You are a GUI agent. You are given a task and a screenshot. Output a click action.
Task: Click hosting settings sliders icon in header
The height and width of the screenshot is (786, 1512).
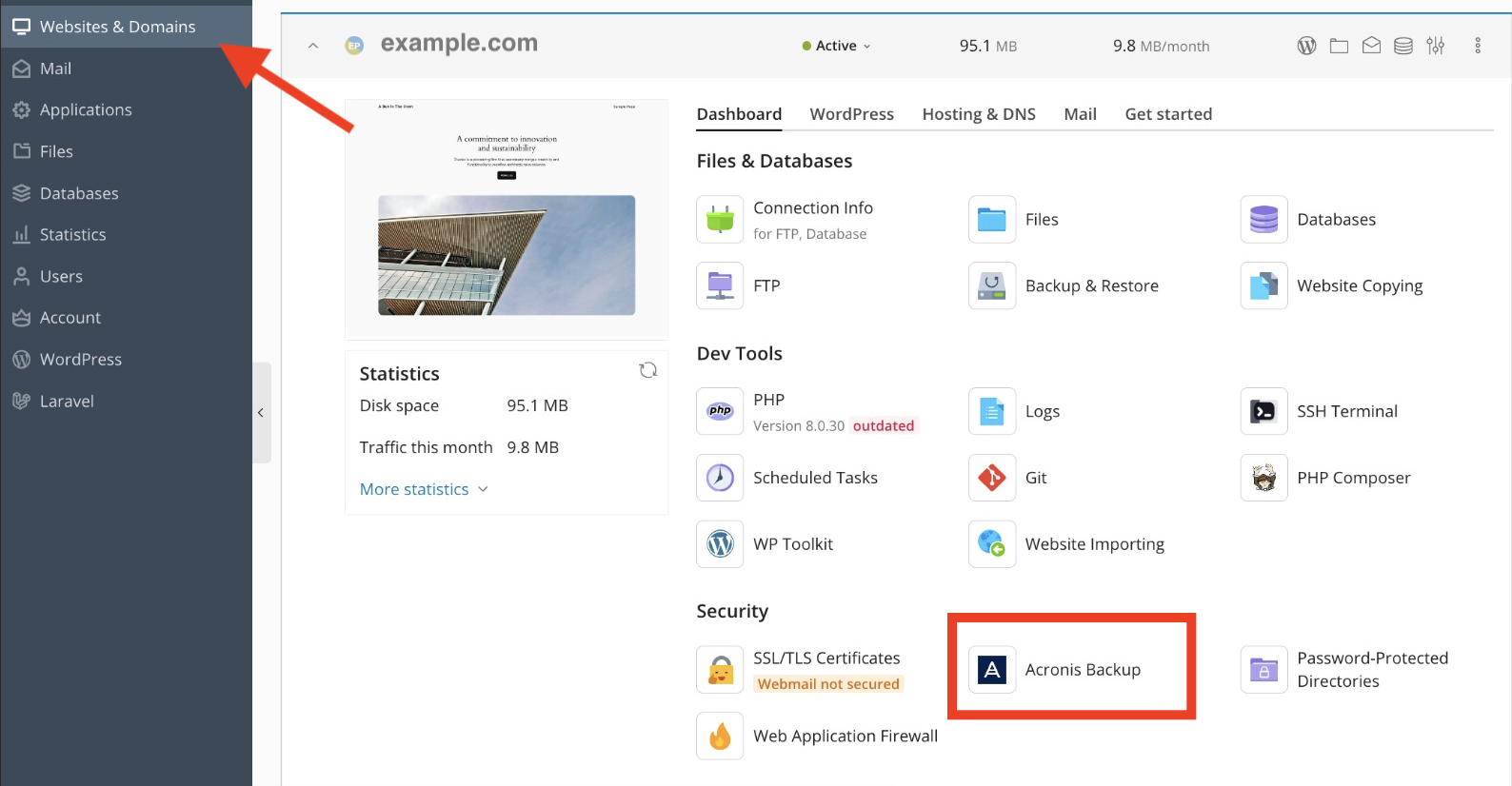click(1436, 46)
